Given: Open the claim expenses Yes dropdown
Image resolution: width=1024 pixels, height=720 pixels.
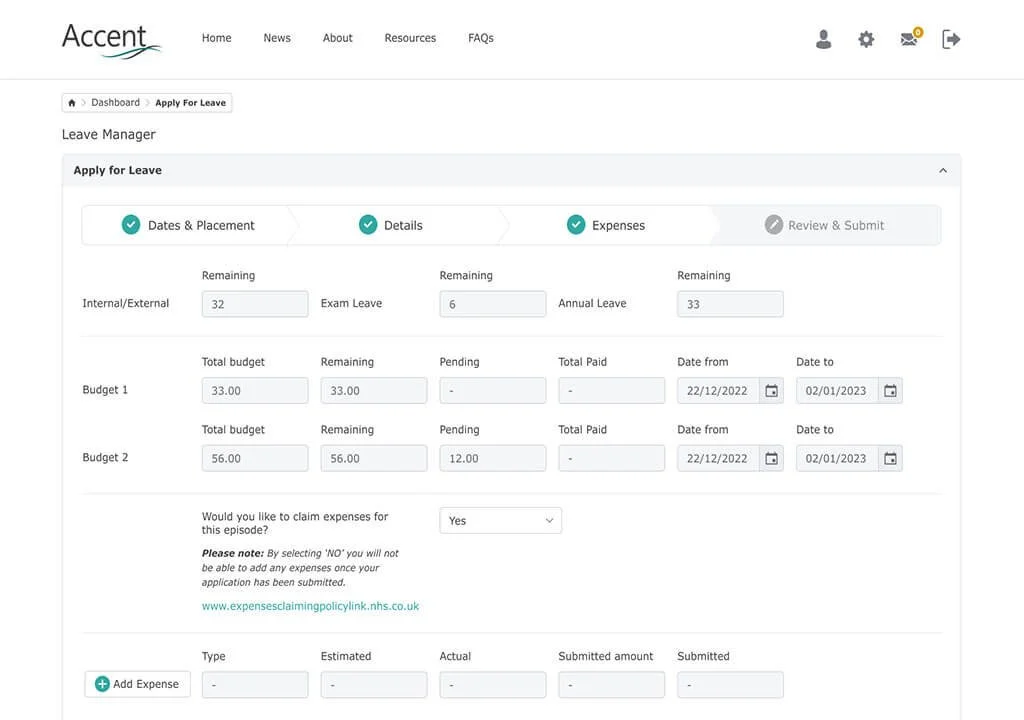Looking at the screenshot, I should click(500, 521).
